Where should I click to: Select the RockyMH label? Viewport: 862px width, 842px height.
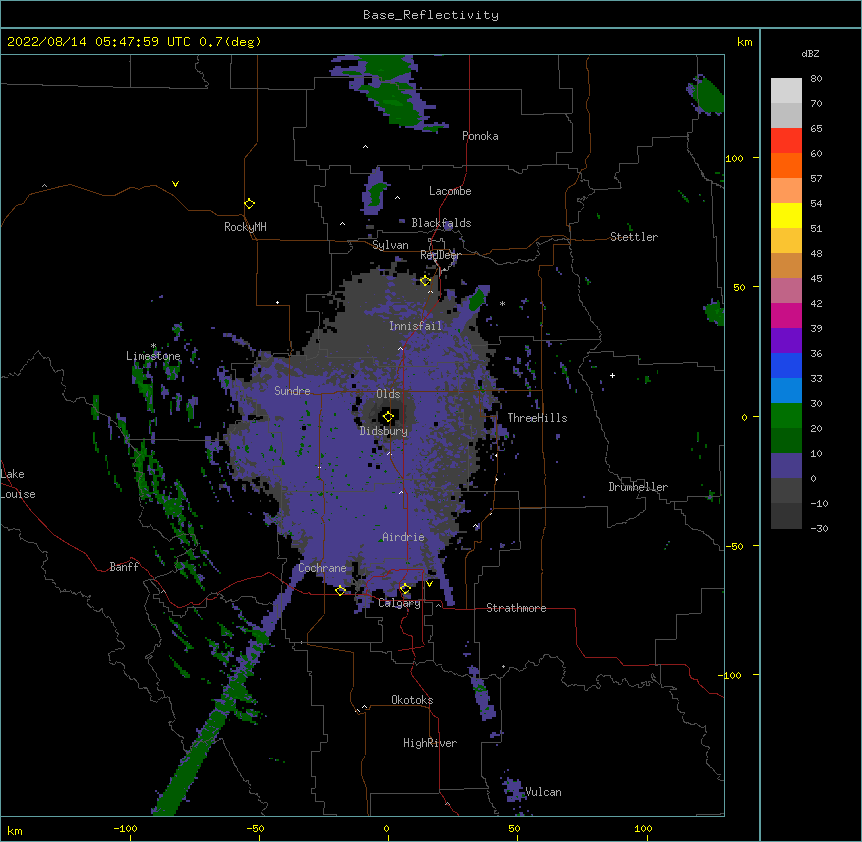click(245, 227)
